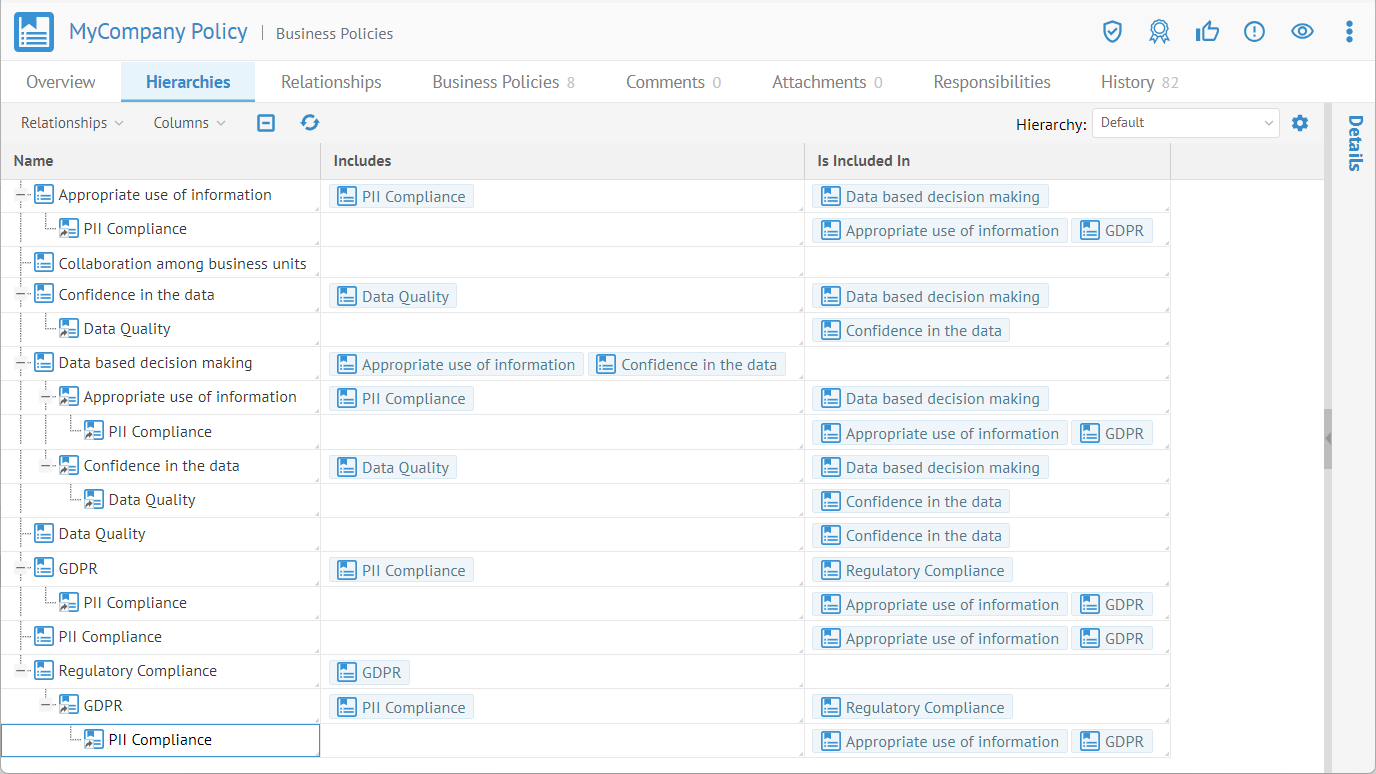Click the exclamation alert circle icon
1376x774 pixels.
(x=1254, y=32)
